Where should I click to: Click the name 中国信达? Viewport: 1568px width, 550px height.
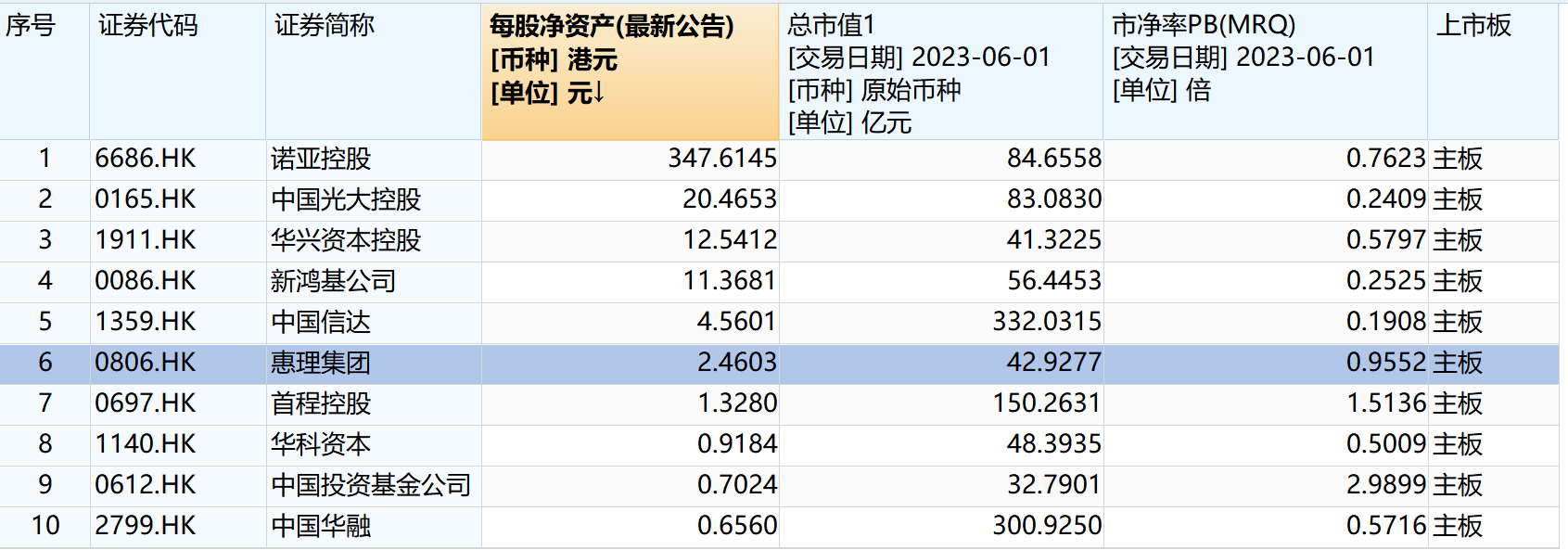(321, 322)
